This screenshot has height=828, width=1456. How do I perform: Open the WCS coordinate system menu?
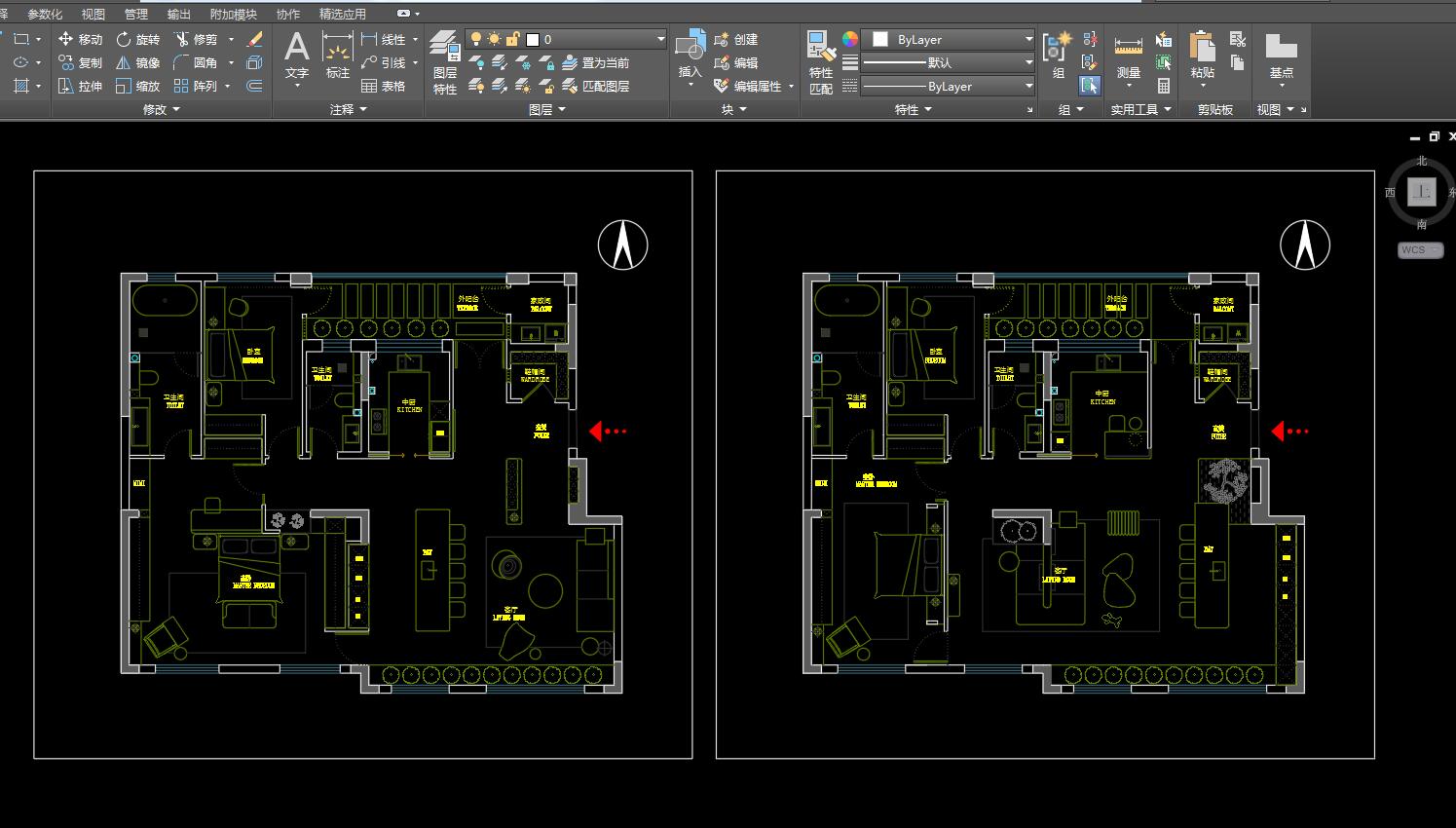click(1421, 249)
